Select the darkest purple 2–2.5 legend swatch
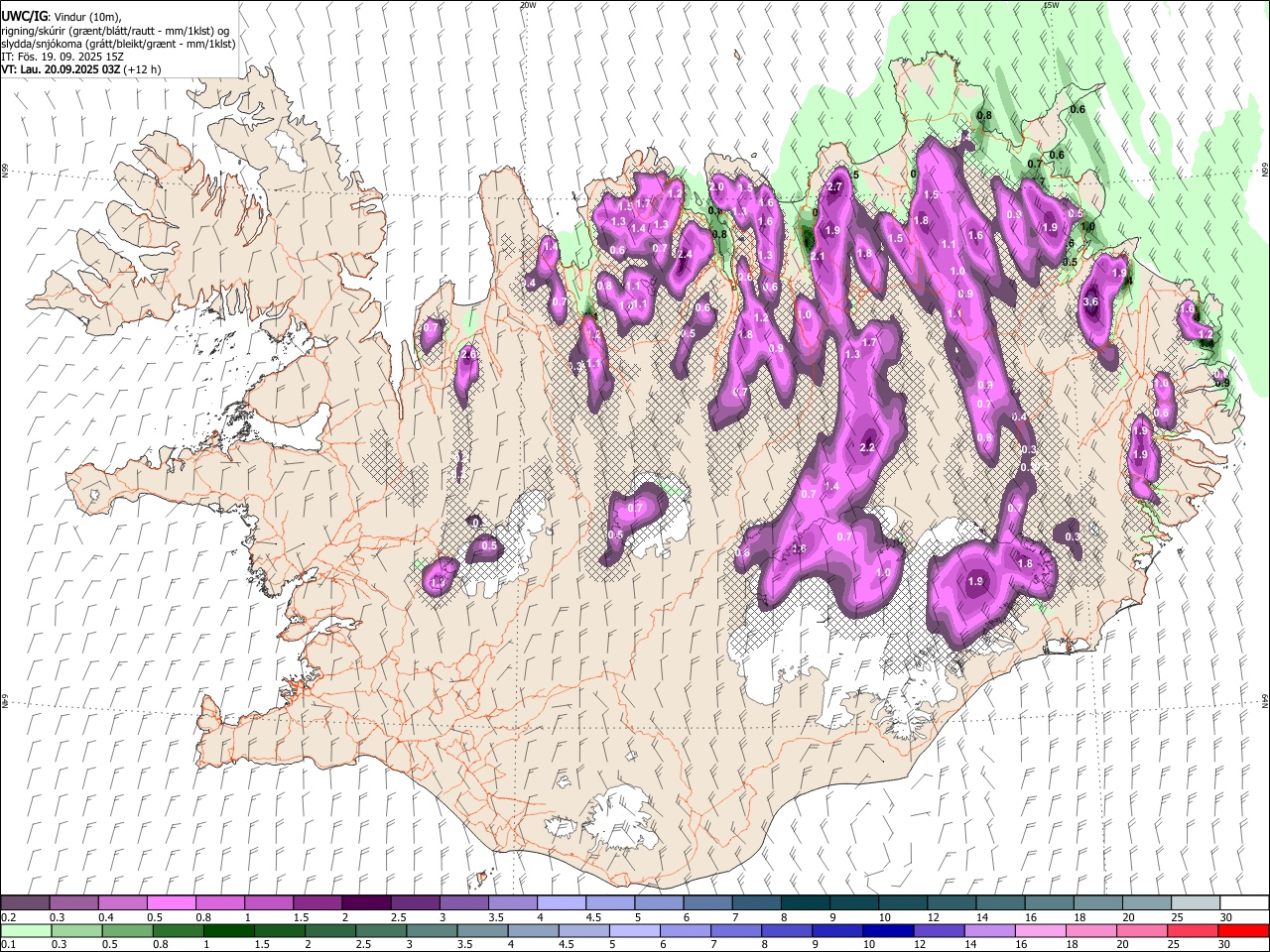This screenshot has width=1270, height=952. 366,903
